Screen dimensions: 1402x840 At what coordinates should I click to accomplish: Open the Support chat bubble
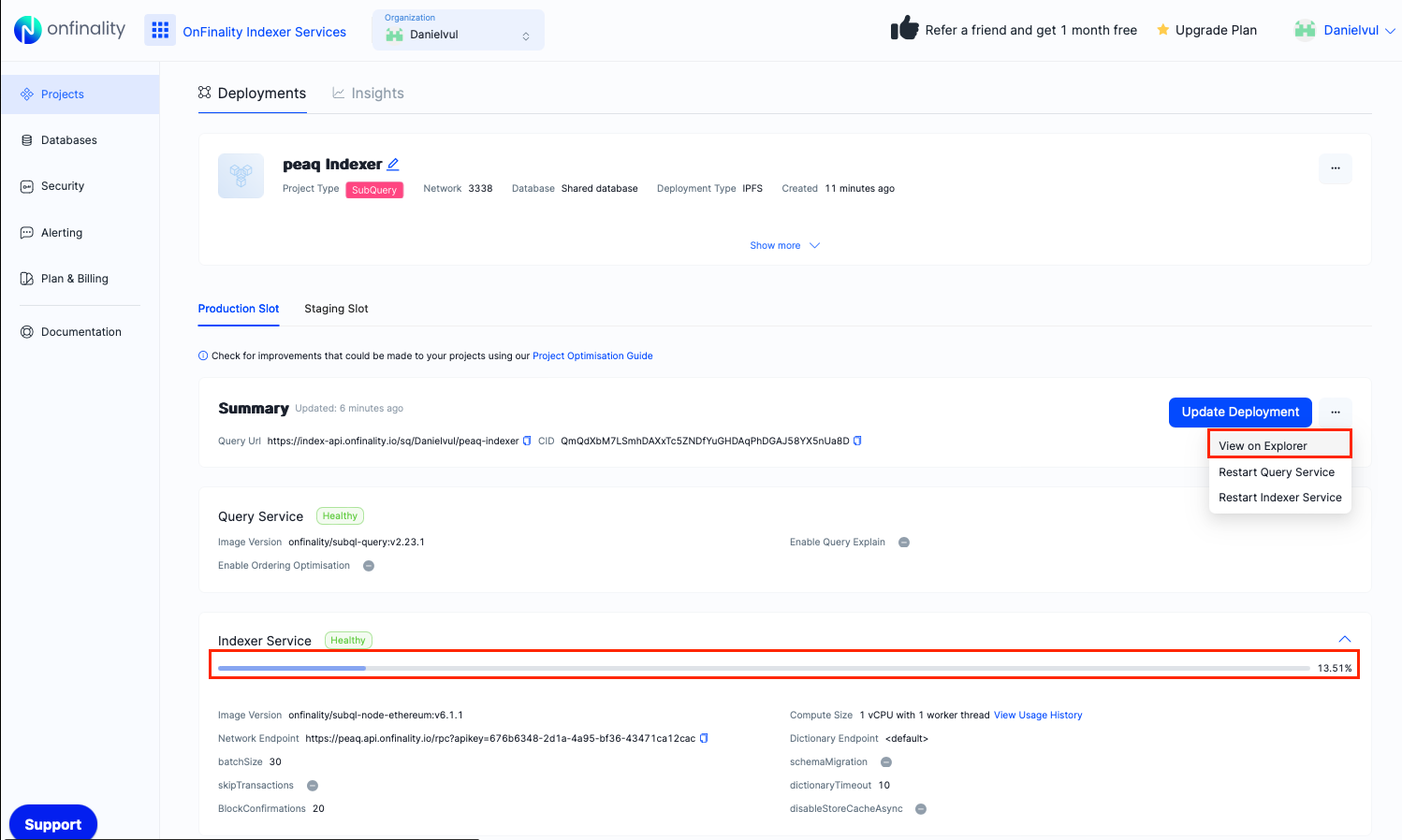[x=52, y=824]
